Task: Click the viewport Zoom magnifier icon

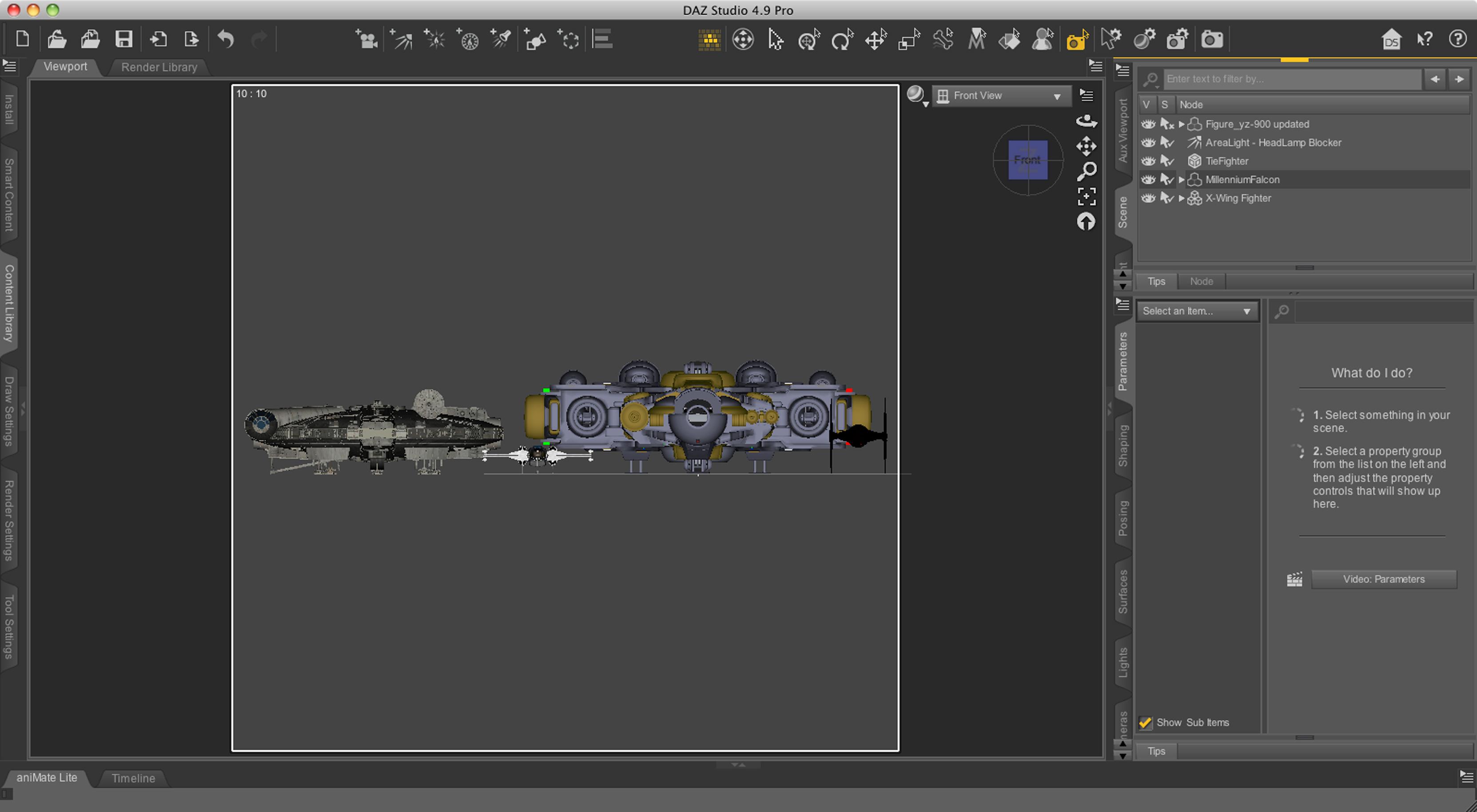Action: (1086, 171)
